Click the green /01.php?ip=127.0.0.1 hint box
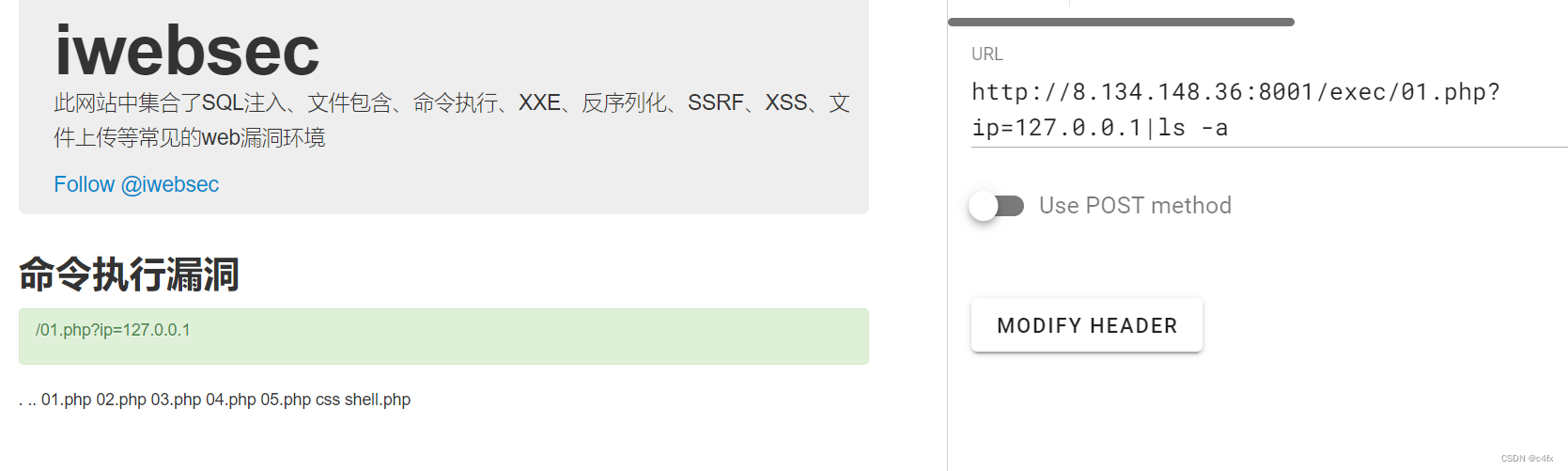Screen dimensions: 1568x471 coord(443,336)
